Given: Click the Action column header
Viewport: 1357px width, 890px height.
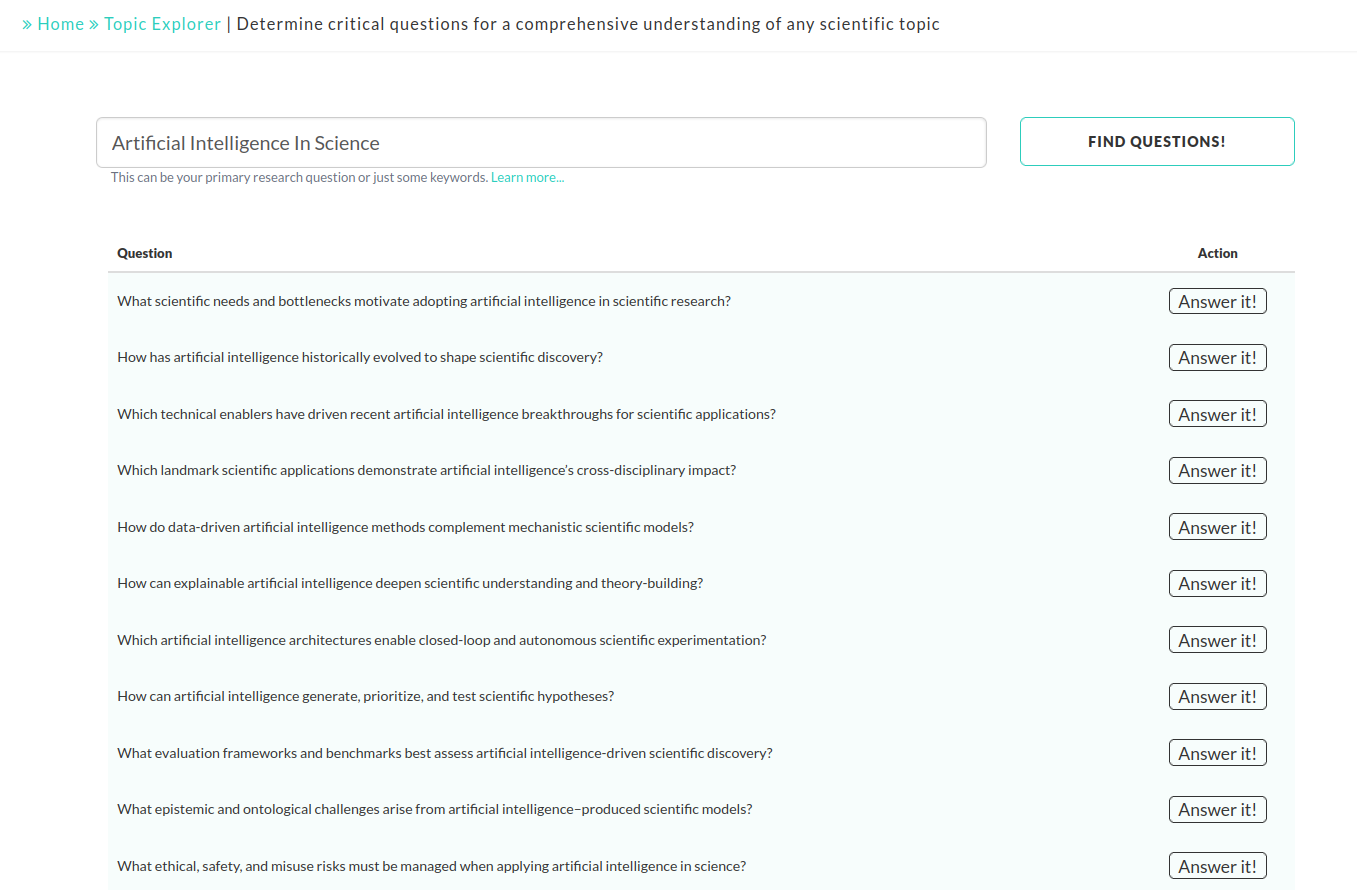Looking at the screenshot, I should tap(1217, 254).
